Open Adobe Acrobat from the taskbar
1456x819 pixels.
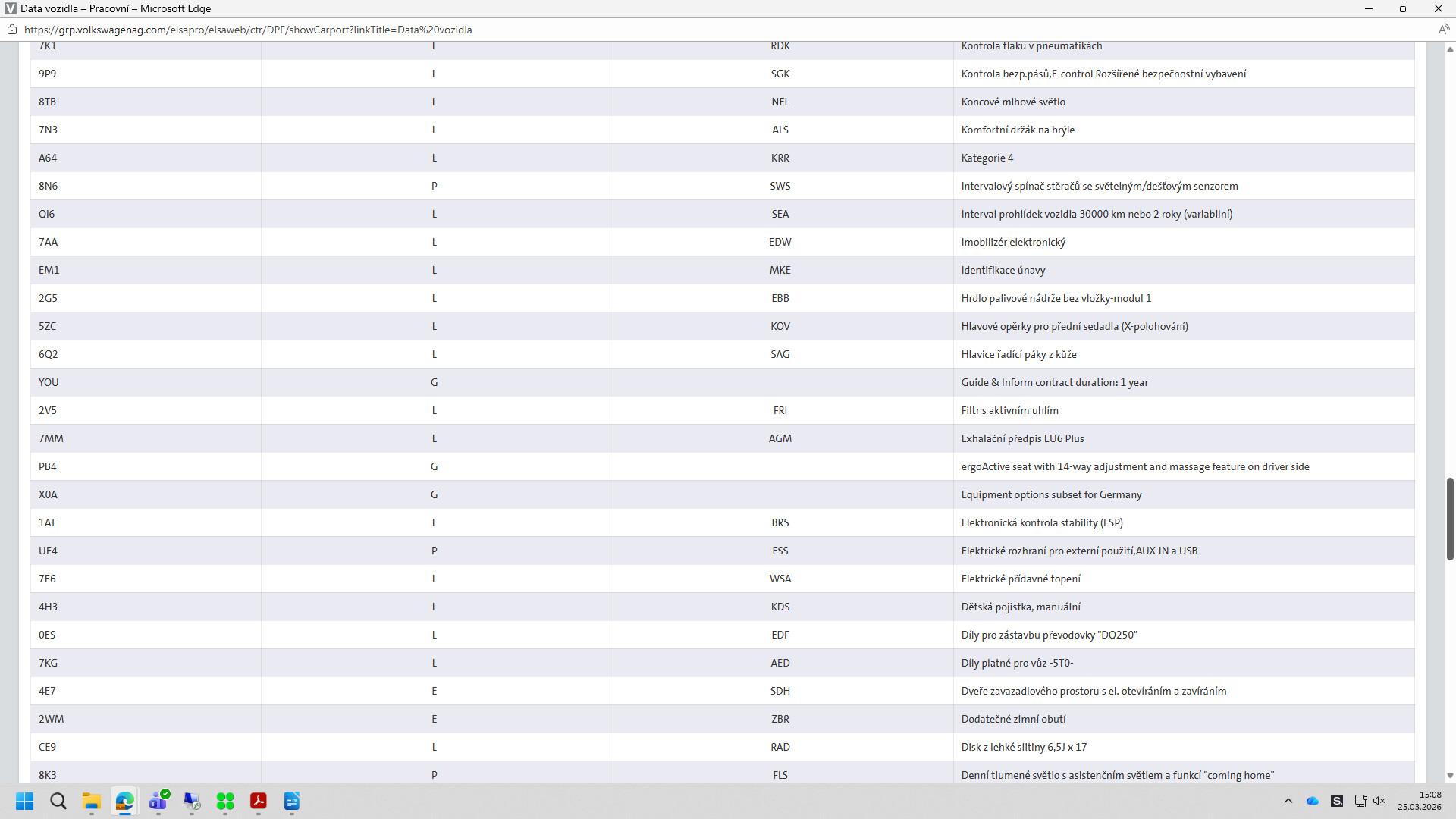click(259, 801)
